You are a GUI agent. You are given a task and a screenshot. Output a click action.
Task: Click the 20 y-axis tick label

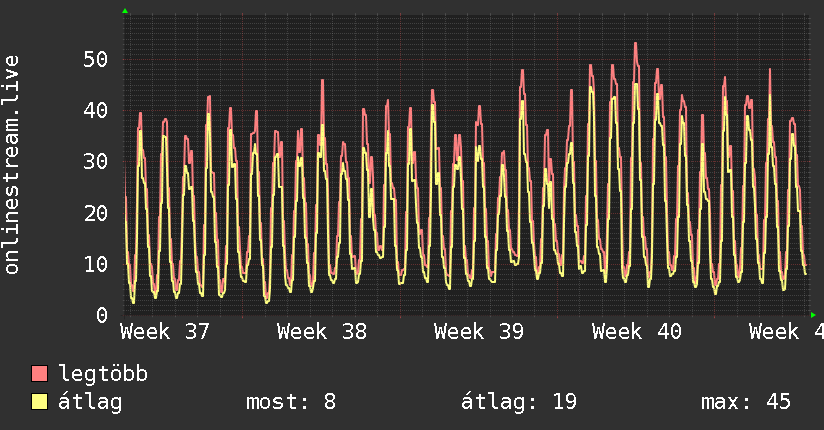[x=96, y=213]
